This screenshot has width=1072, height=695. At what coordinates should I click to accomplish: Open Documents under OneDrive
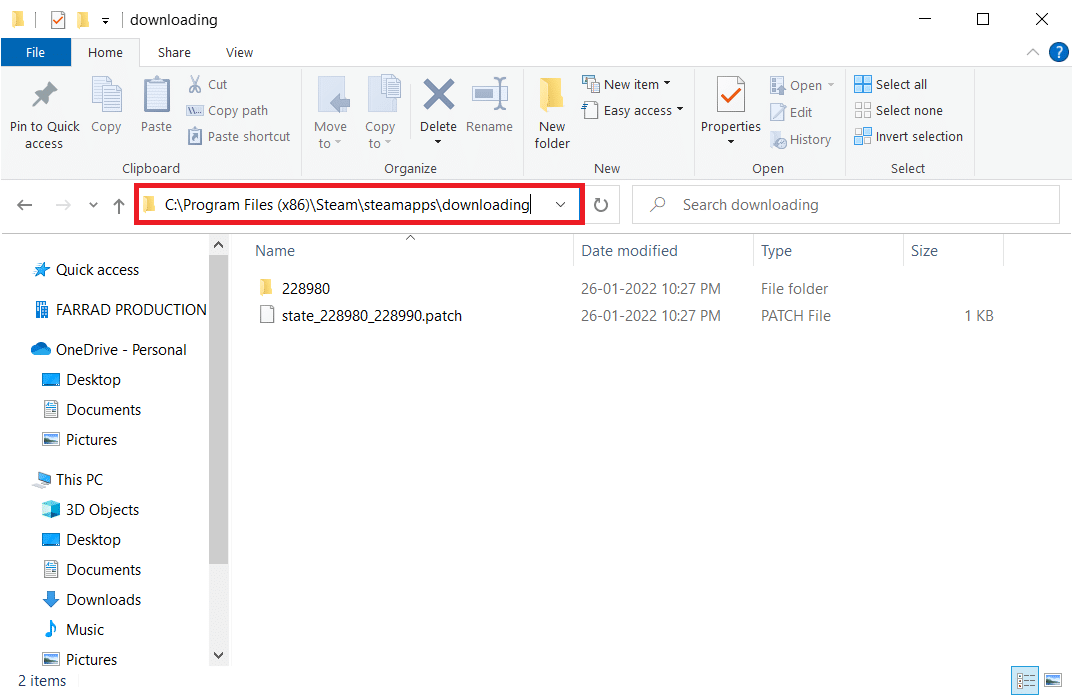point(103,409)
